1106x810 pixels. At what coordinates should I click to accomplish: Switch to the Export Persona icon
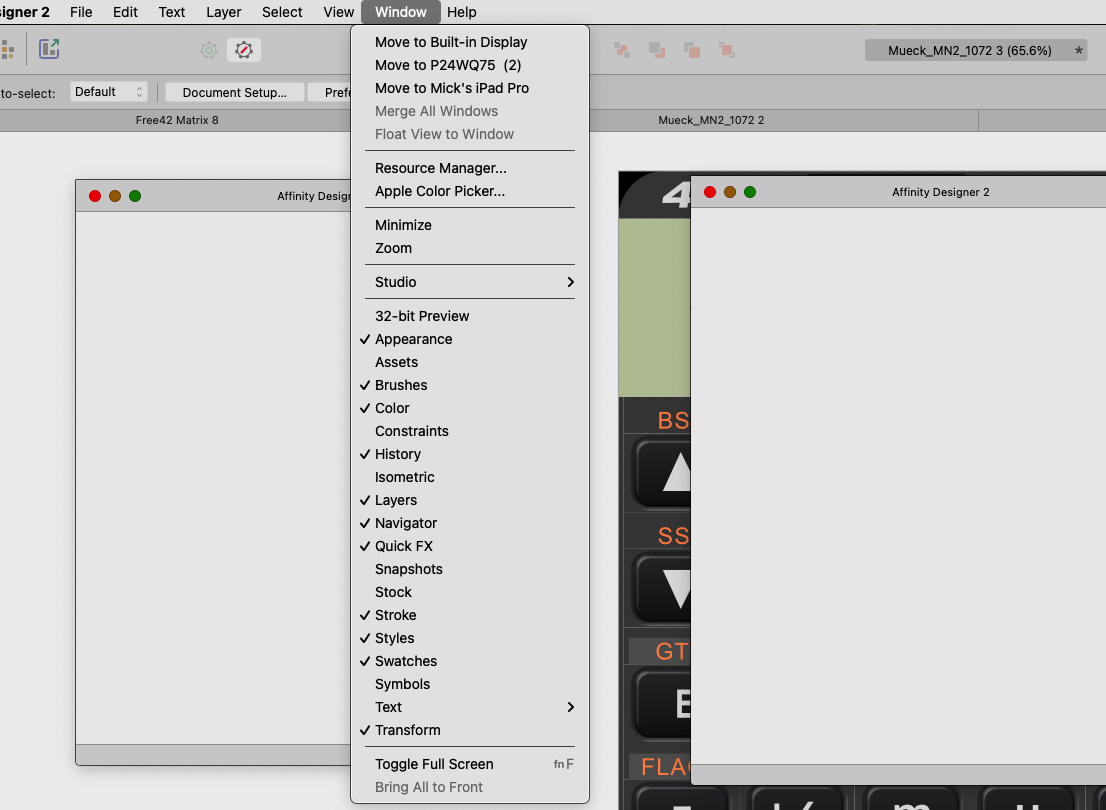coord(49,49)
